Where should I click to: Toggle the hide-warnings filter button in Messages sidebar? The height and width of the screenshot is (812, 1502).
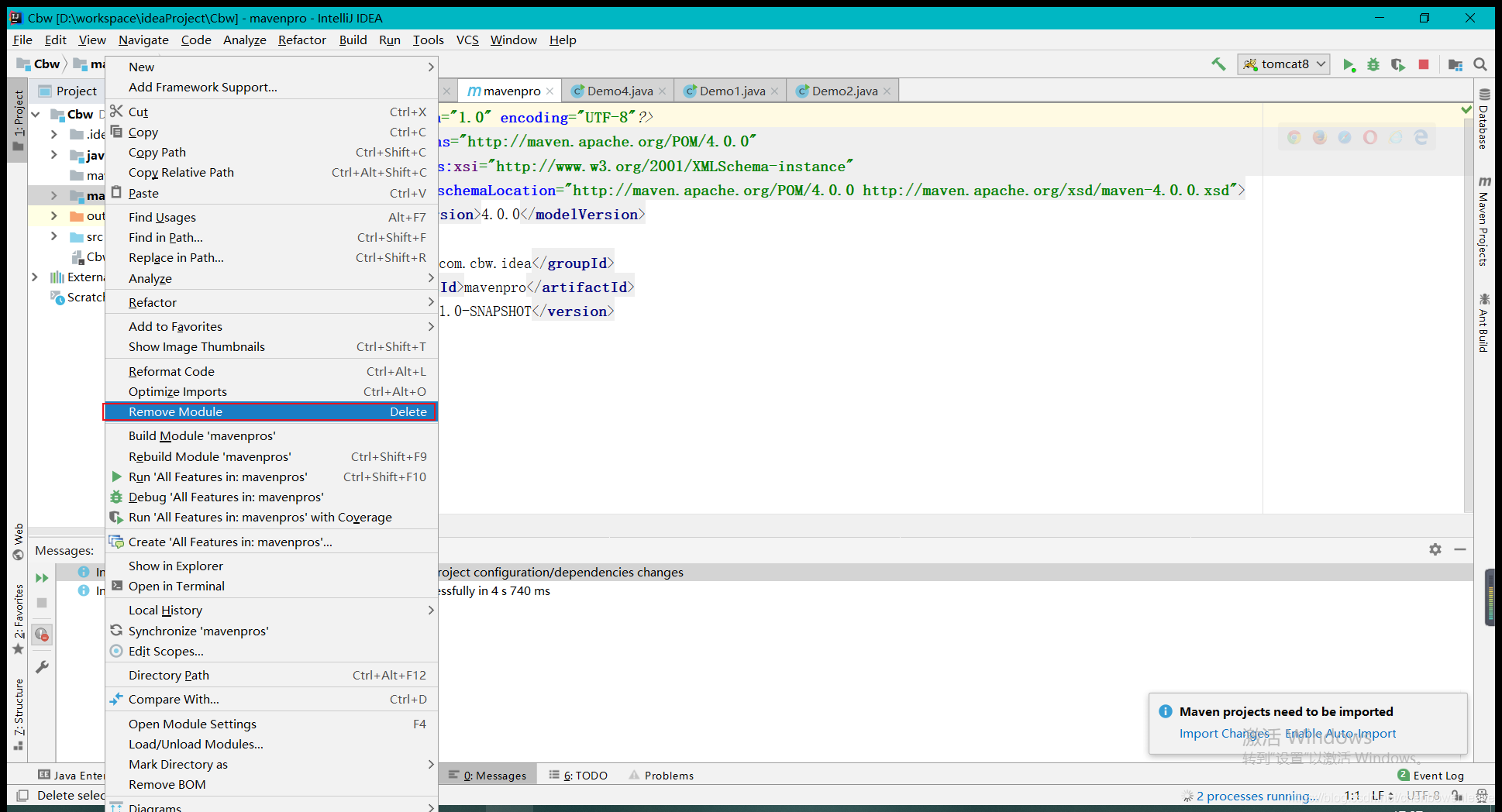42,635
